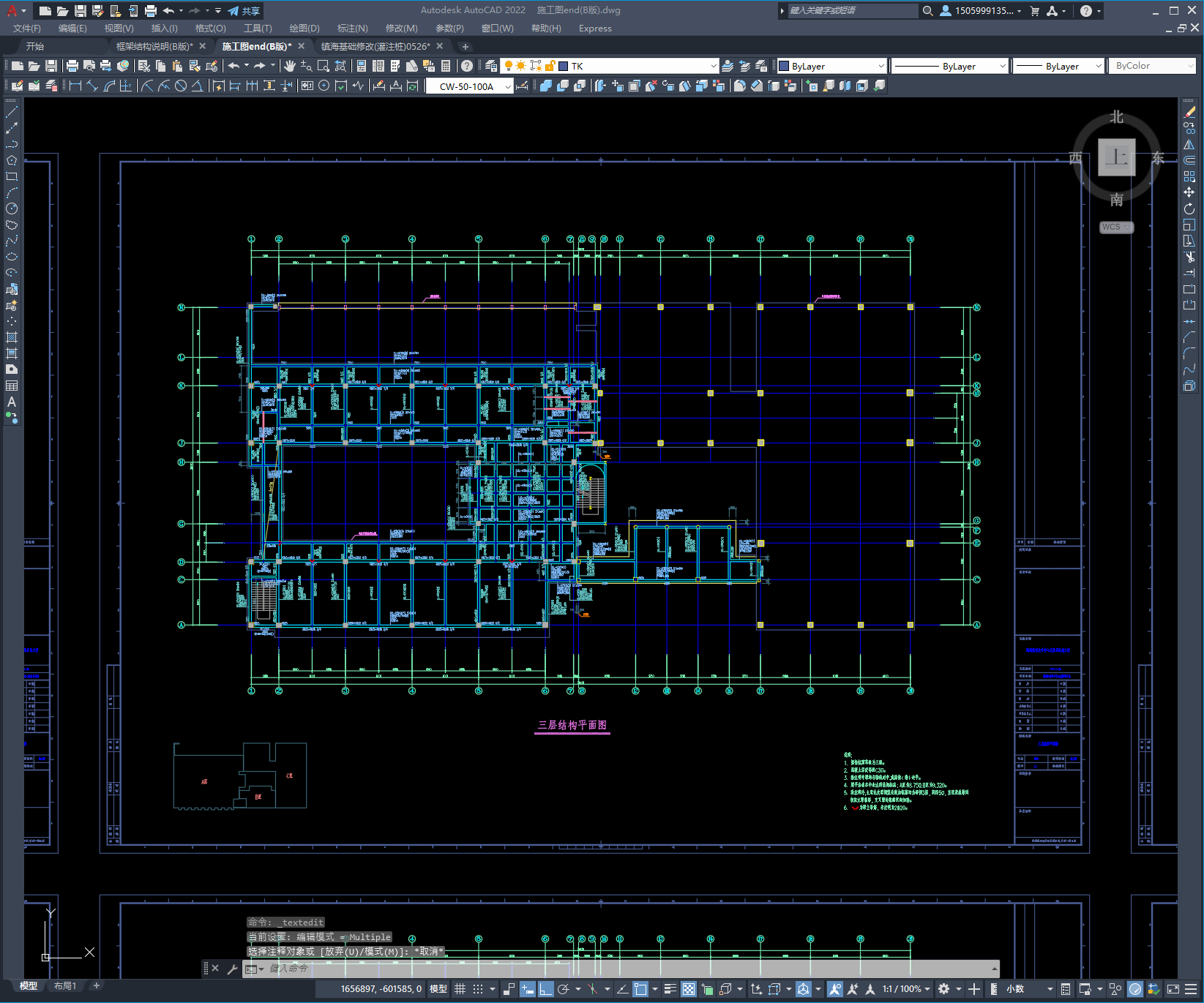Add a new layout with plus button
The image size is (1204, 1003).
[96, 986]
